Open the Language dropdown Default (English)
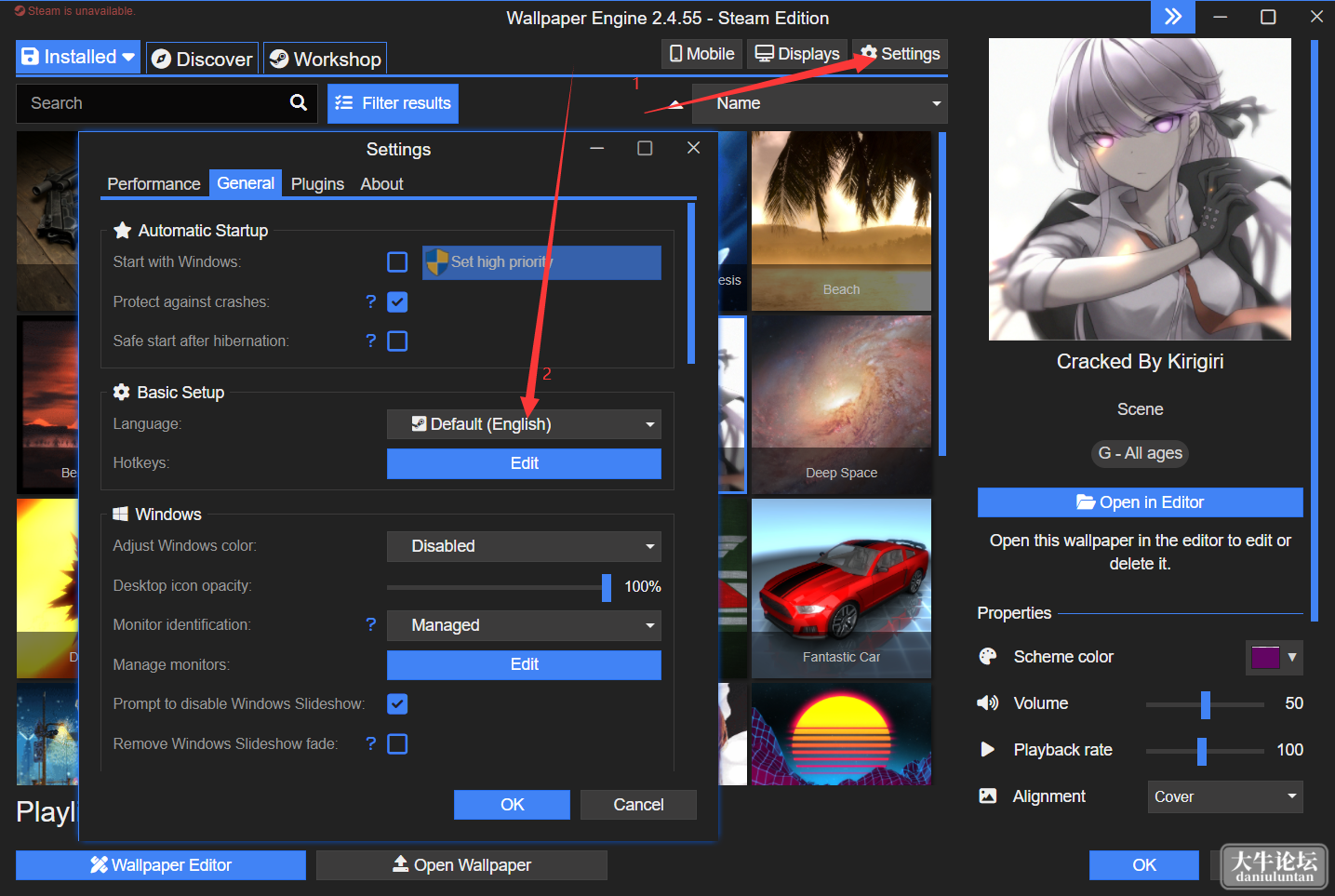Viewport: 1335px width, 896px height. [x=524, y=424]
